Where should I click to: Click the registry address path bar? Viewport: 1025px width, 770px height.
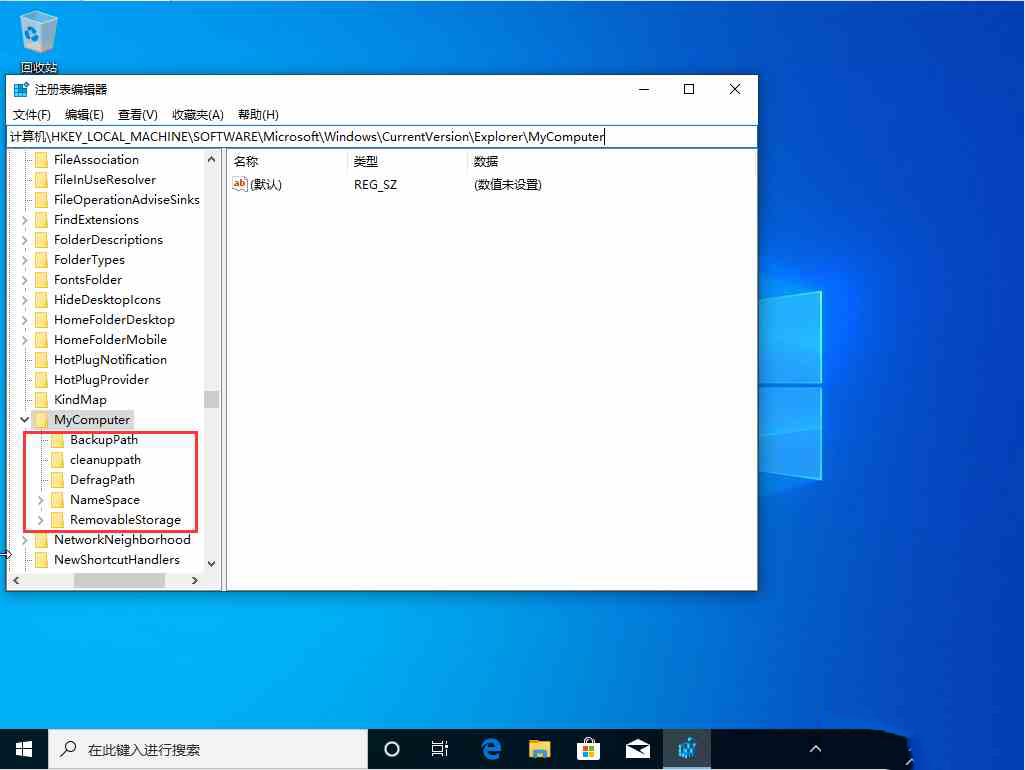382,137
